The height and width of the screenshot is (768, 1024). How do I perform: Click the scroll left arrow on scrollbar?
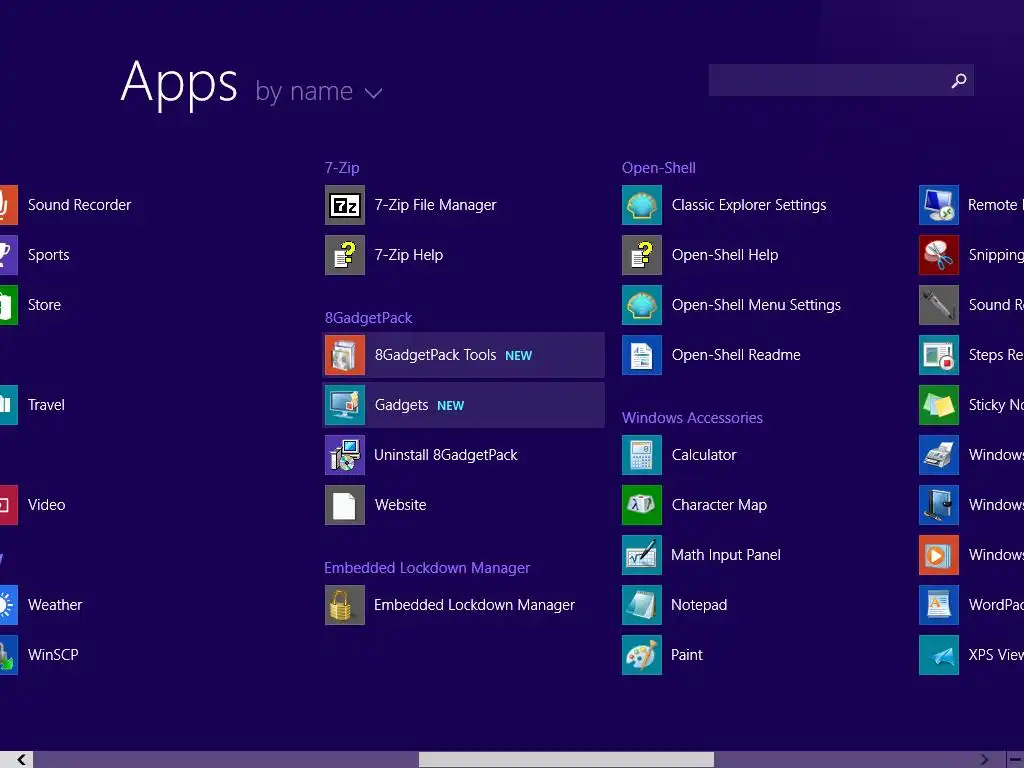click(x=21, y=760)
